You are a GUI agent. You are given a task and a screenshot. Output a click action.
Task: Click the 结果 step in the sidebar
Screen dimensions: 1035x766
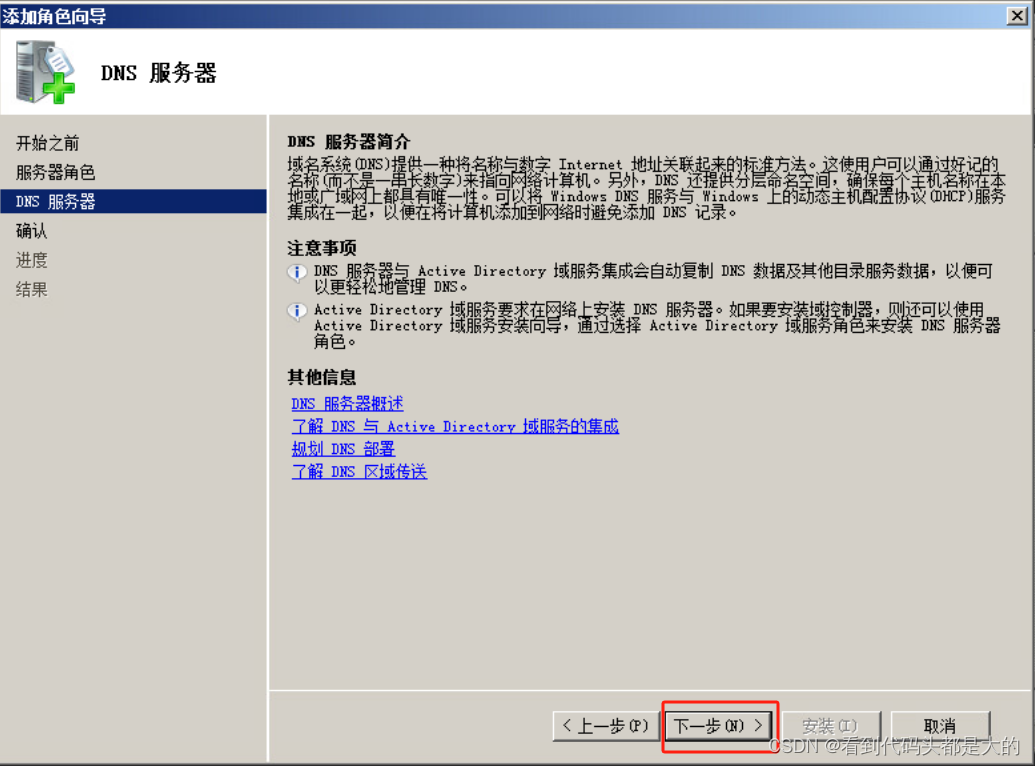coord(31,289)
